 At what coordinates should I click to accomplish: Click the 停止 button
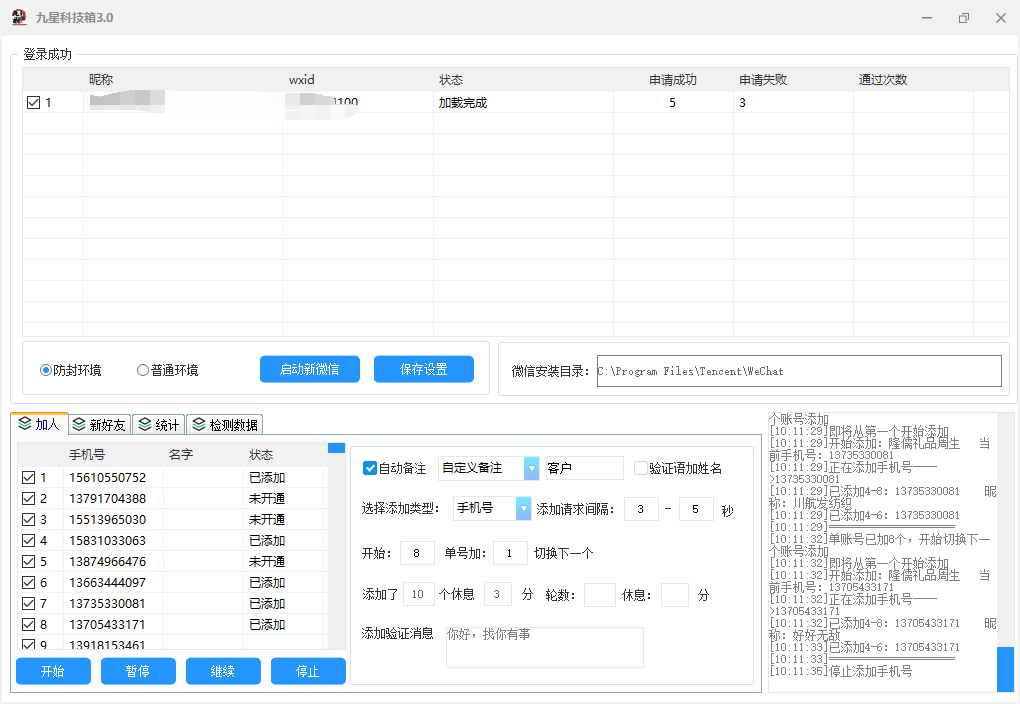[308, 671]
